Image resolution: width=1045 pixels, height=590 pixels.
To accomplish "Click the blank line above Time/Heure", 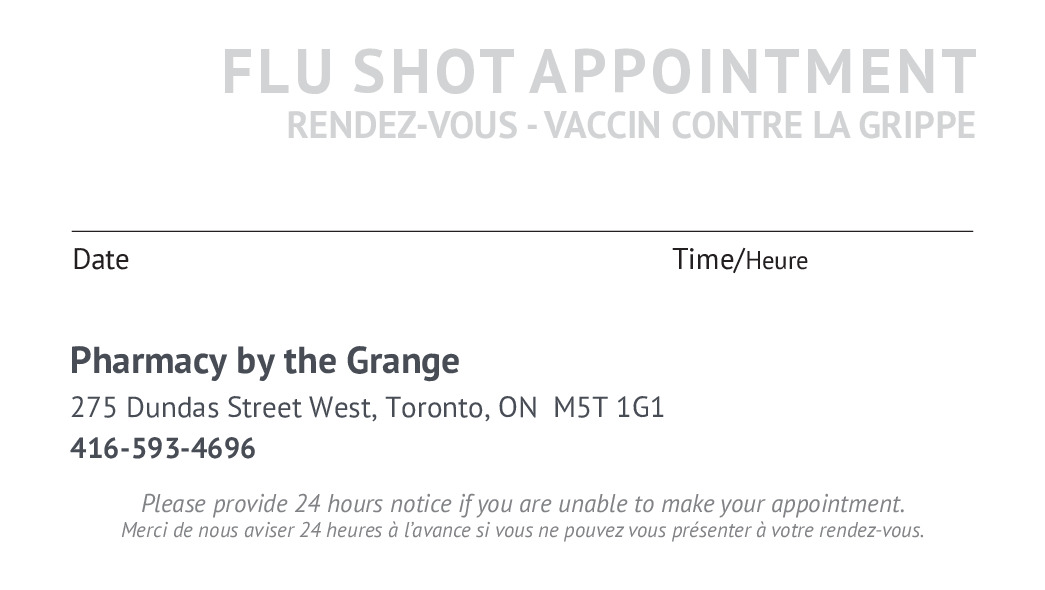I will (x=820, y=231).
